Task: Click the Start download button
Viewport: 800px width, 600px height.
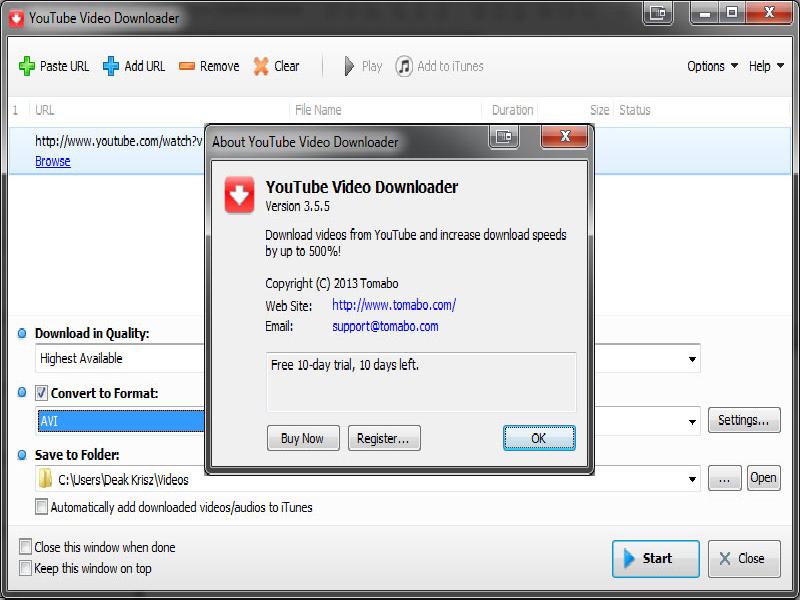Action: point(656,559)
